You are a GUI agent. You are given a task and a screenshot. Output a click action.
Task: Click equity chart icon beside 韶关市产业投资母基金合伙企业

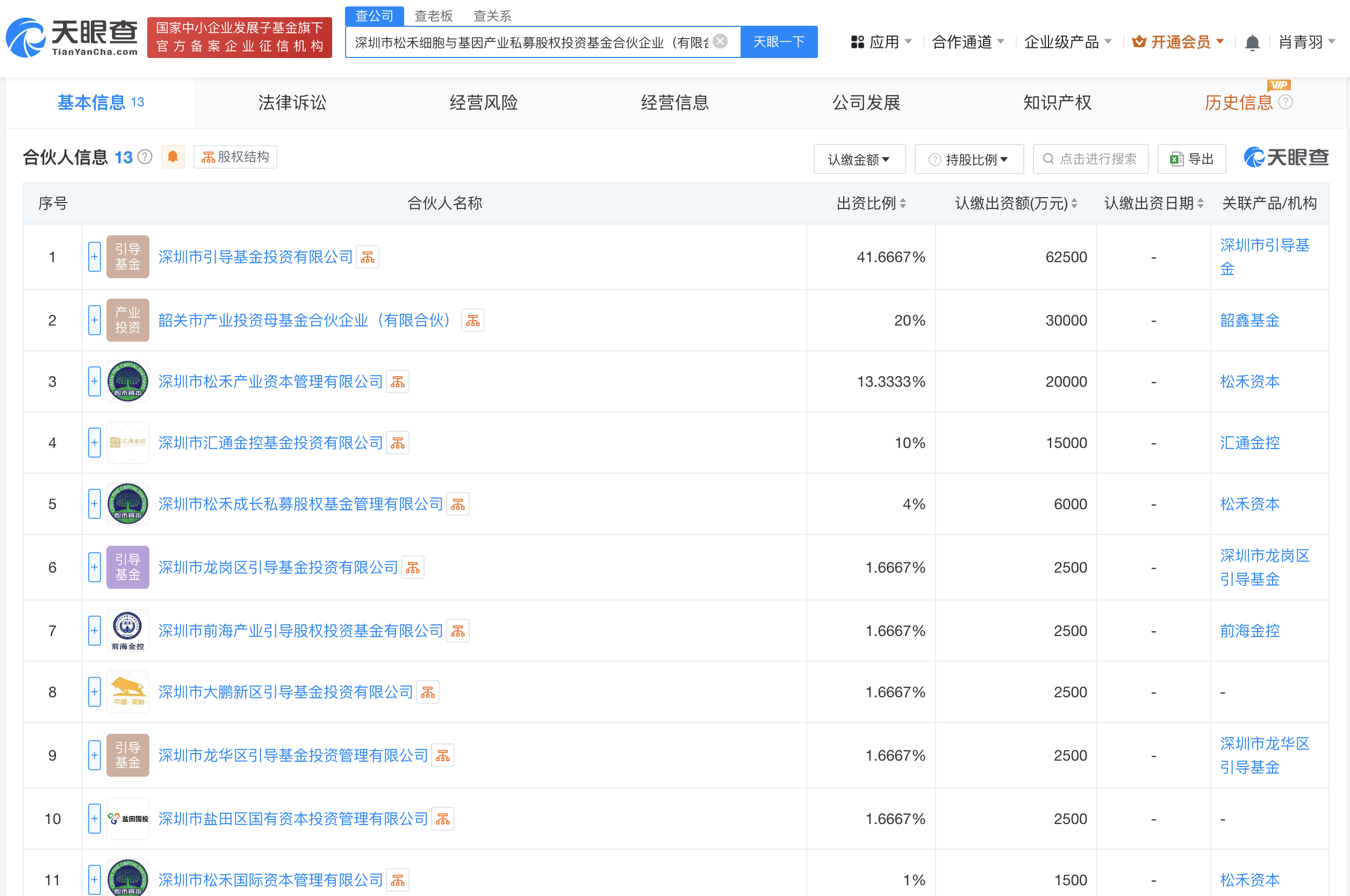(473, 321)
